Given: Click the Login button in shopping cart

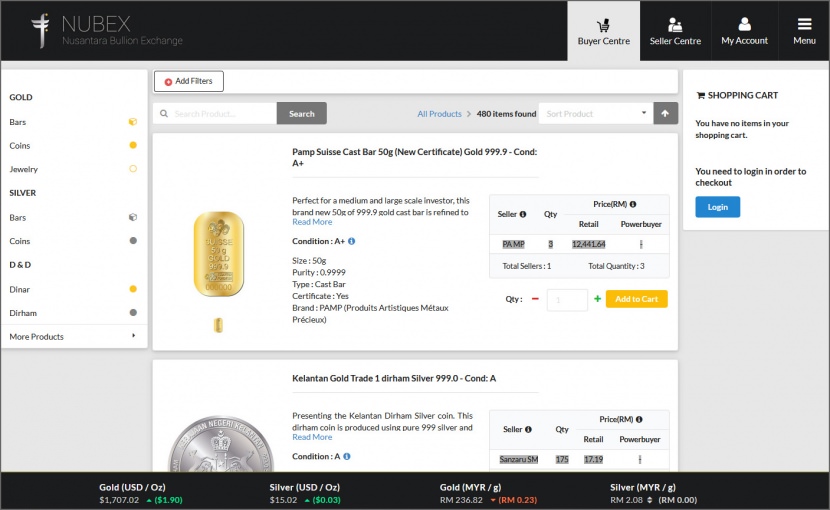Looking at the screenshot, I should [x=718, y=207].
